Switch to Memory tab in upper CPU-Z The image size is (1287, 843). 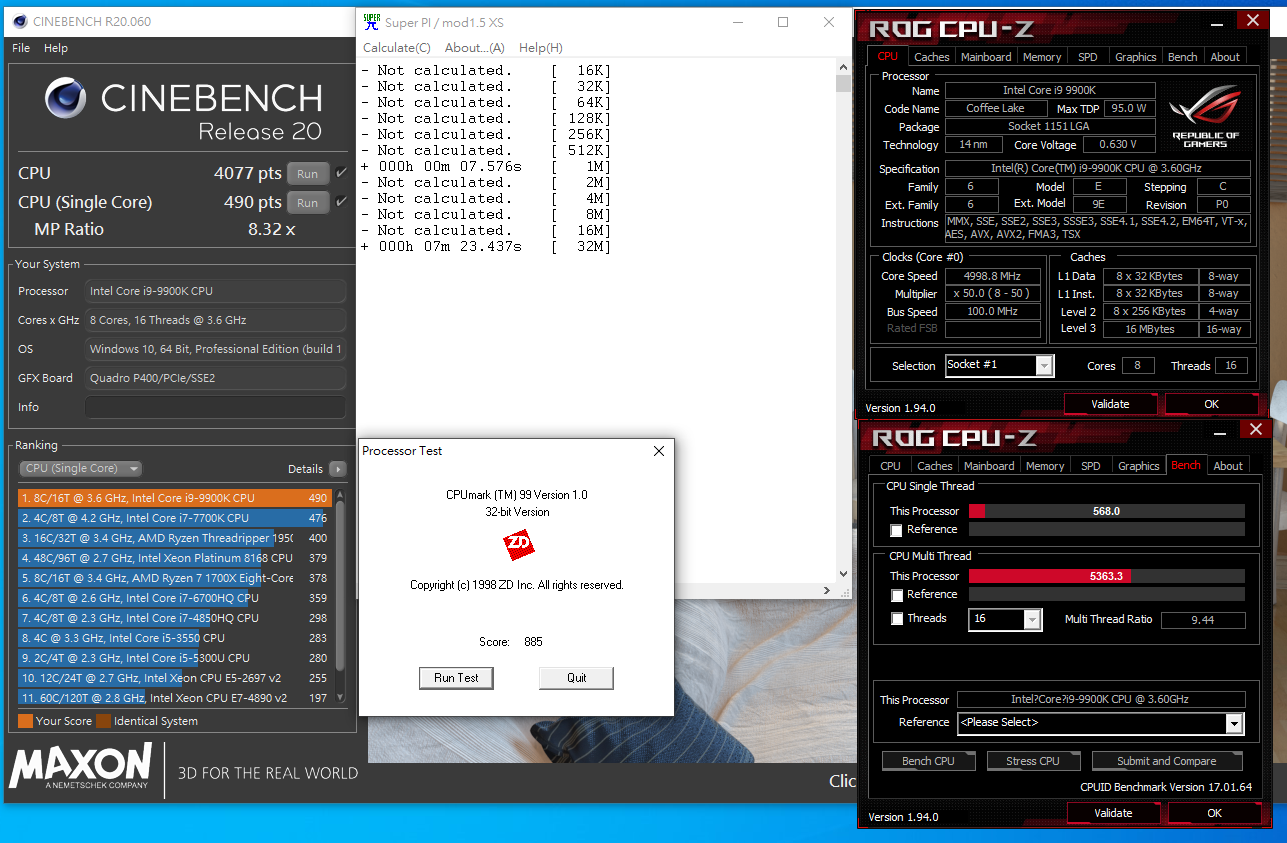point(1042,57)
